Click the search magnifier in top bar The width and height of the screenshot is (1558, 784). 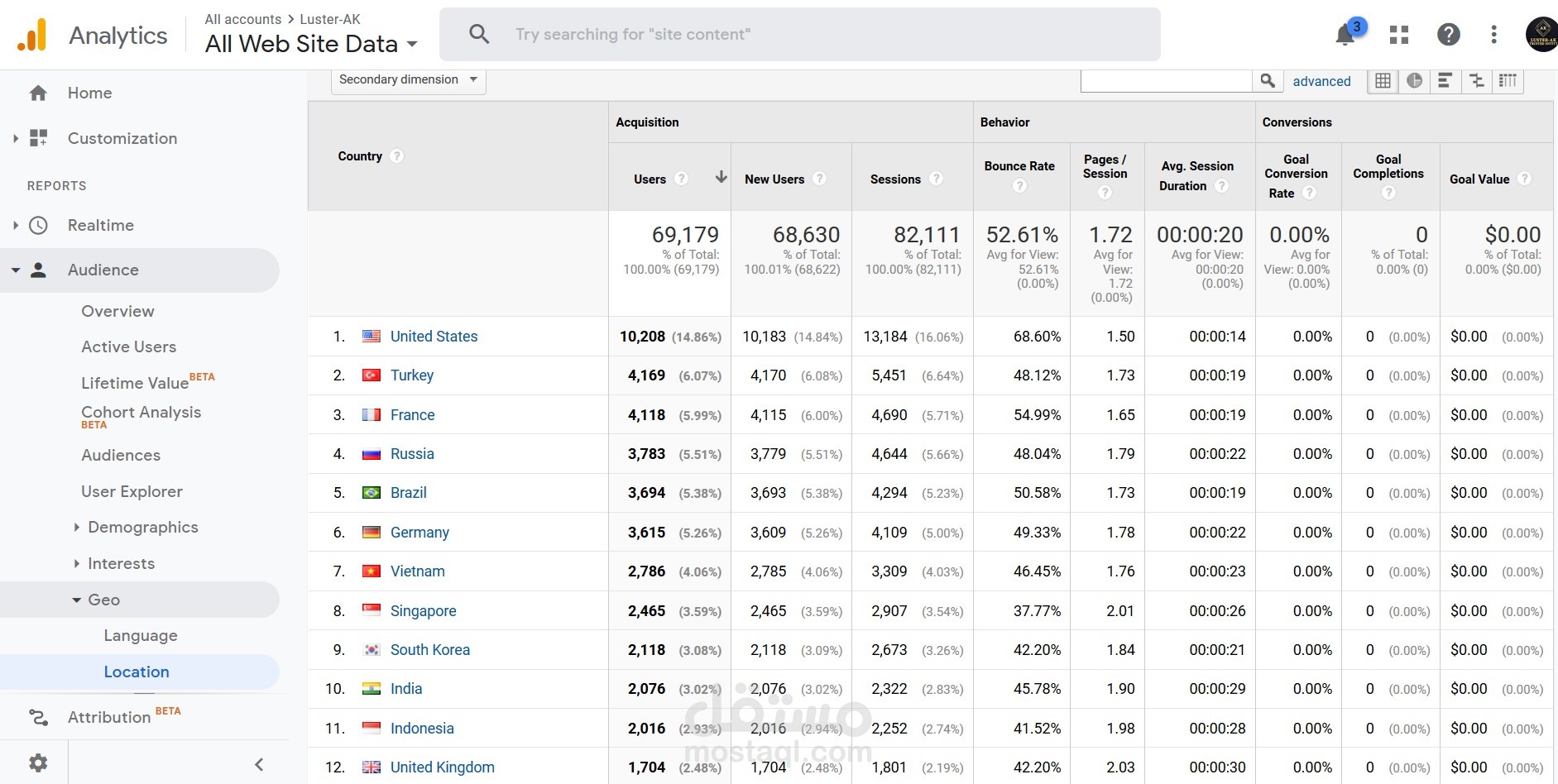click(x=479, y=34)
